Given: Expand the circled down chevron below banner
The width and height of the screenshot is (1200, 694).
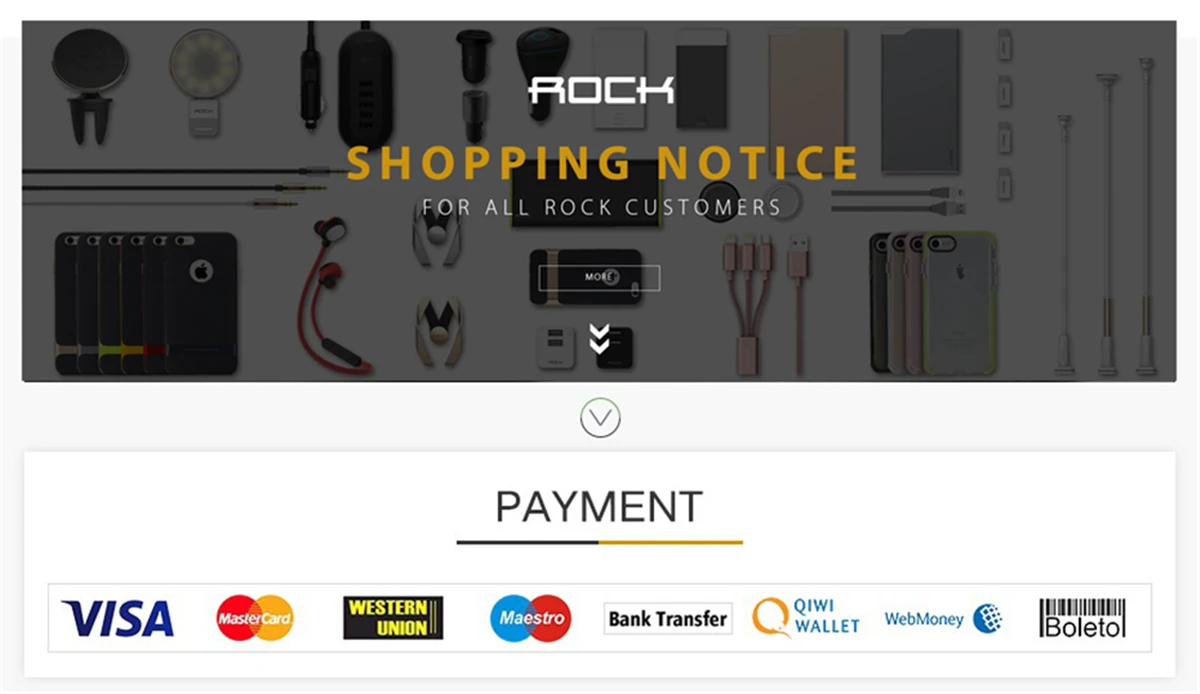Looking at the screenshot, I should (600, 418).
